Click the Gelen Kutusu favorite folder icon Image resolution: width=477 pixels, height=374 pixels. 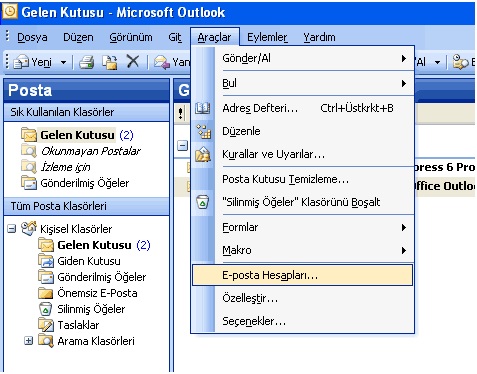click(x=29, y=135)
